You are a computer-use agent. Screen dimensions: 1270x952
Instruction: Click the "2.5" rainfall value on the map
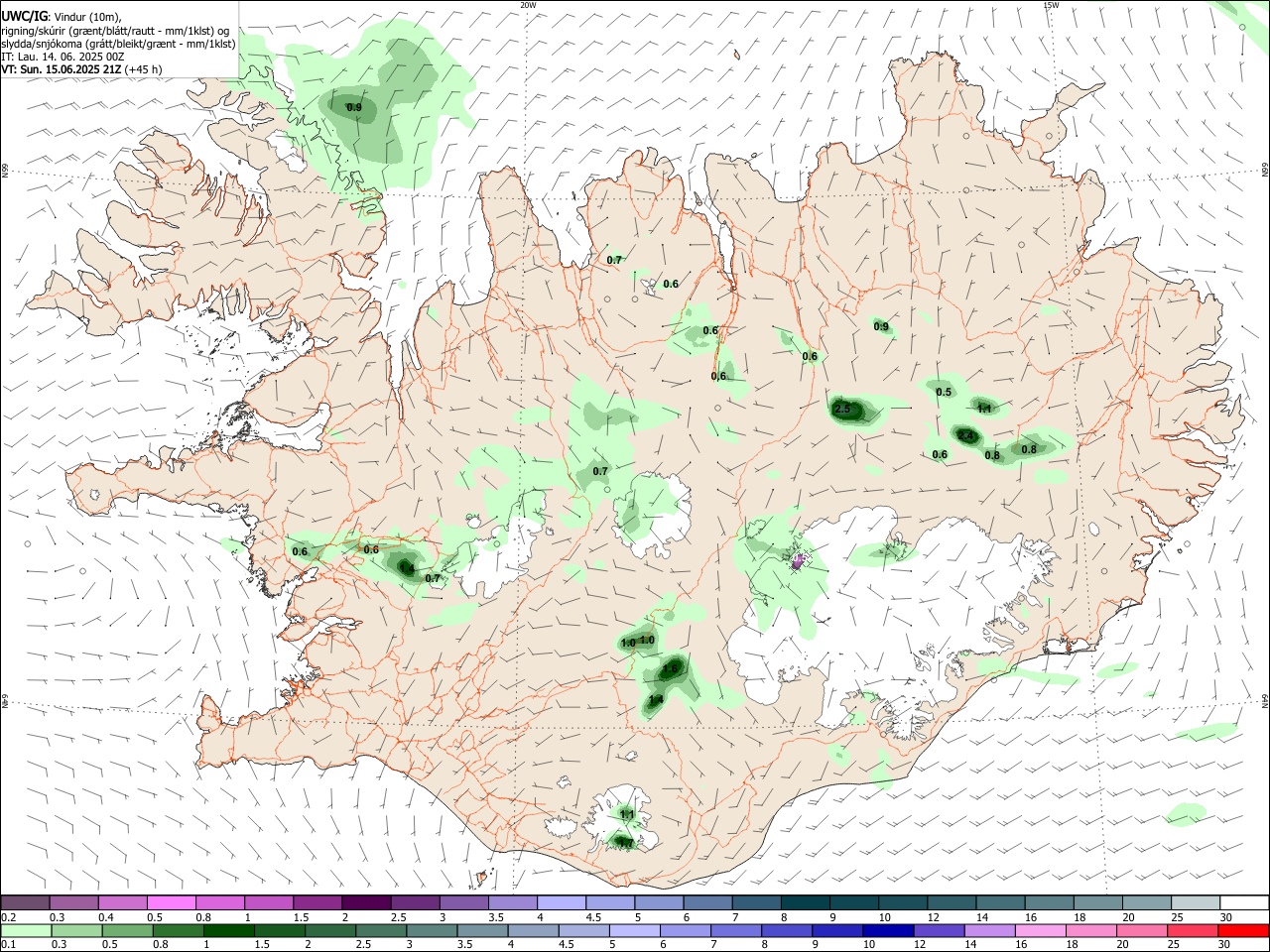[x=843, y=409]
